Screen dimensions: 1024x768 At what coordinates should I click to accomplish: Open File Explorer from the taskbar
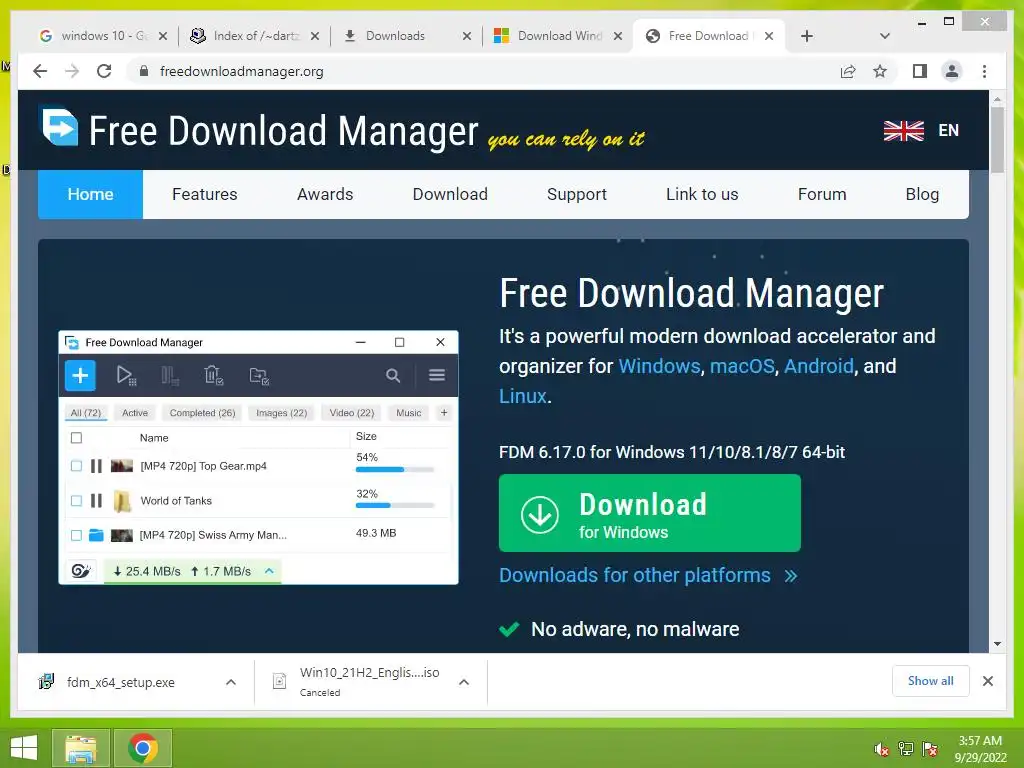pos(80,748)
